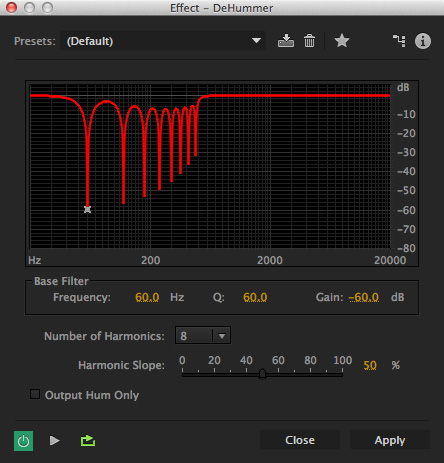Select the base Frequency value 60.0 Hz
Image resolution: width=444 pixels, height=463 pixels.
click(147, 297)
